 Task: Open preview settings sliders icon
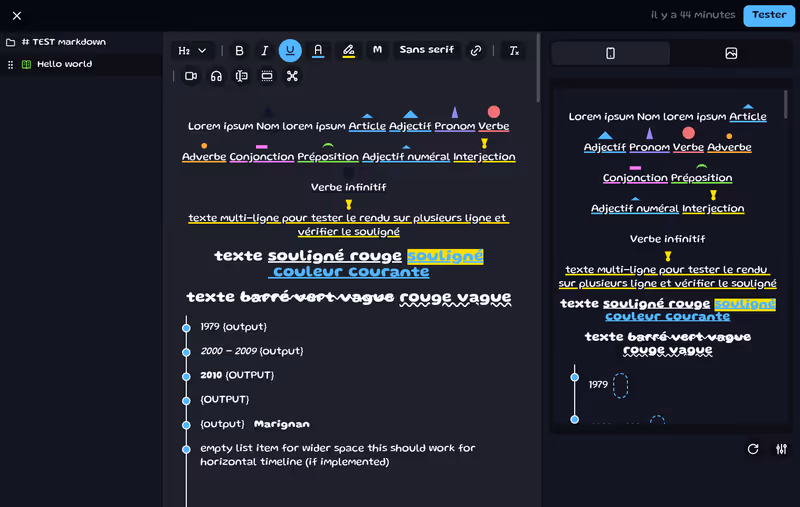click(781, 449)
